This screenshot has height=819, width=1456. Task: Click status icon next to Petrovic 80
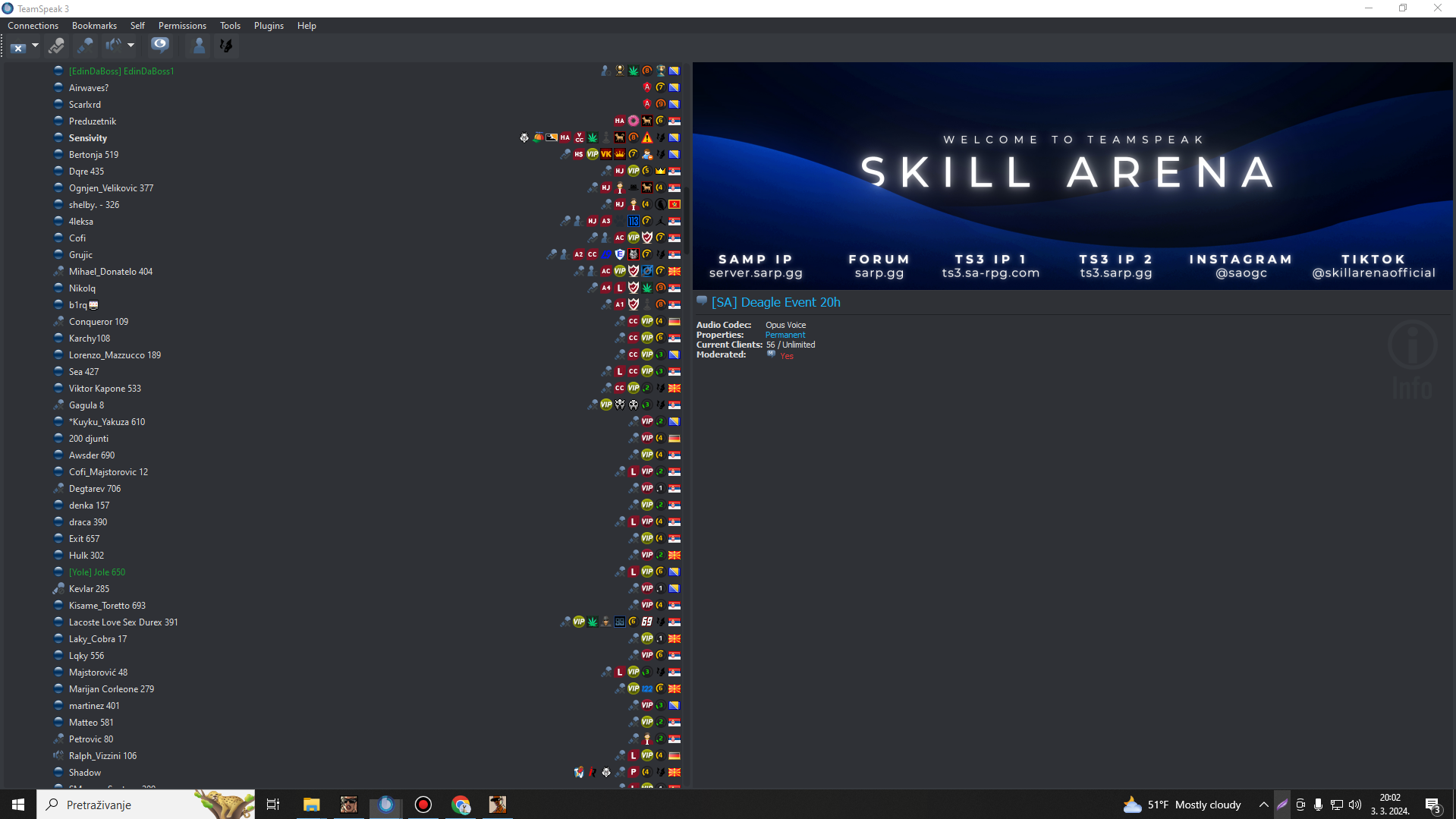(x=58, y=739)
